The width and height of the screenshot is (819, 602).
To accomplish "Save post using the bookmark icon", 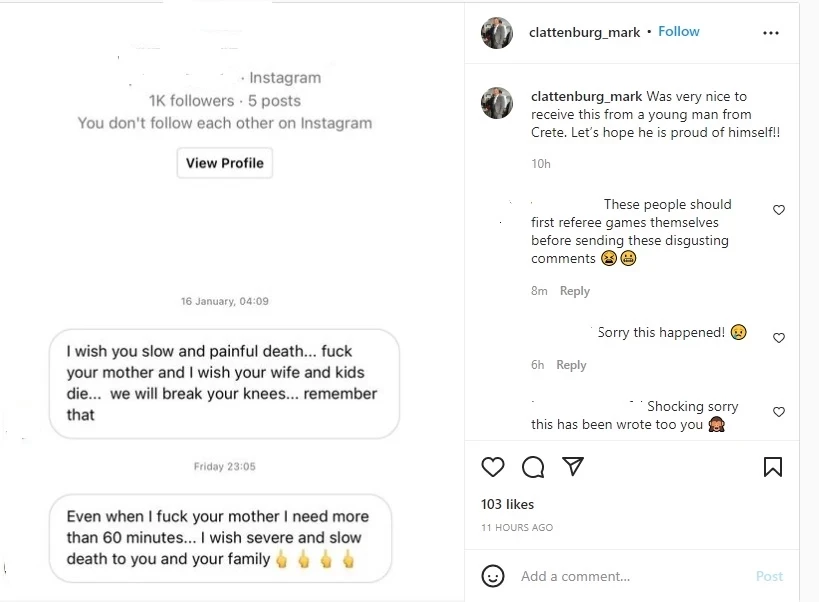I will (x=773, y=467).
